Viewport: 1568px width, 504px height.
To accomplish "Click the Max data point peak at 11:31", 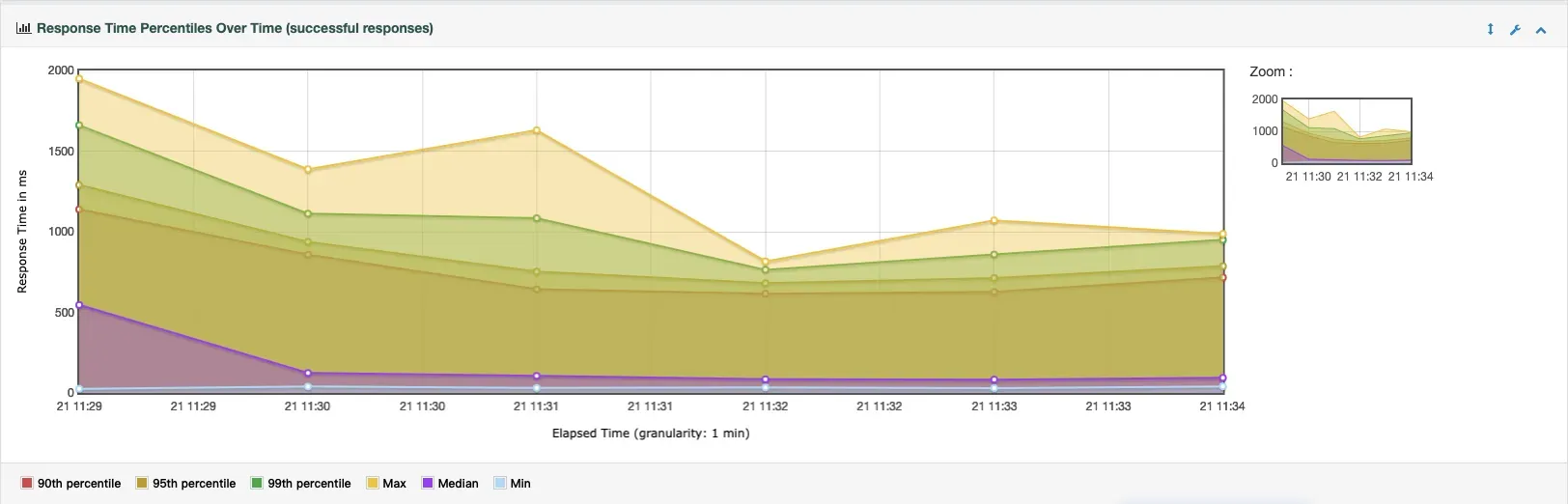I will click(537, 130).
